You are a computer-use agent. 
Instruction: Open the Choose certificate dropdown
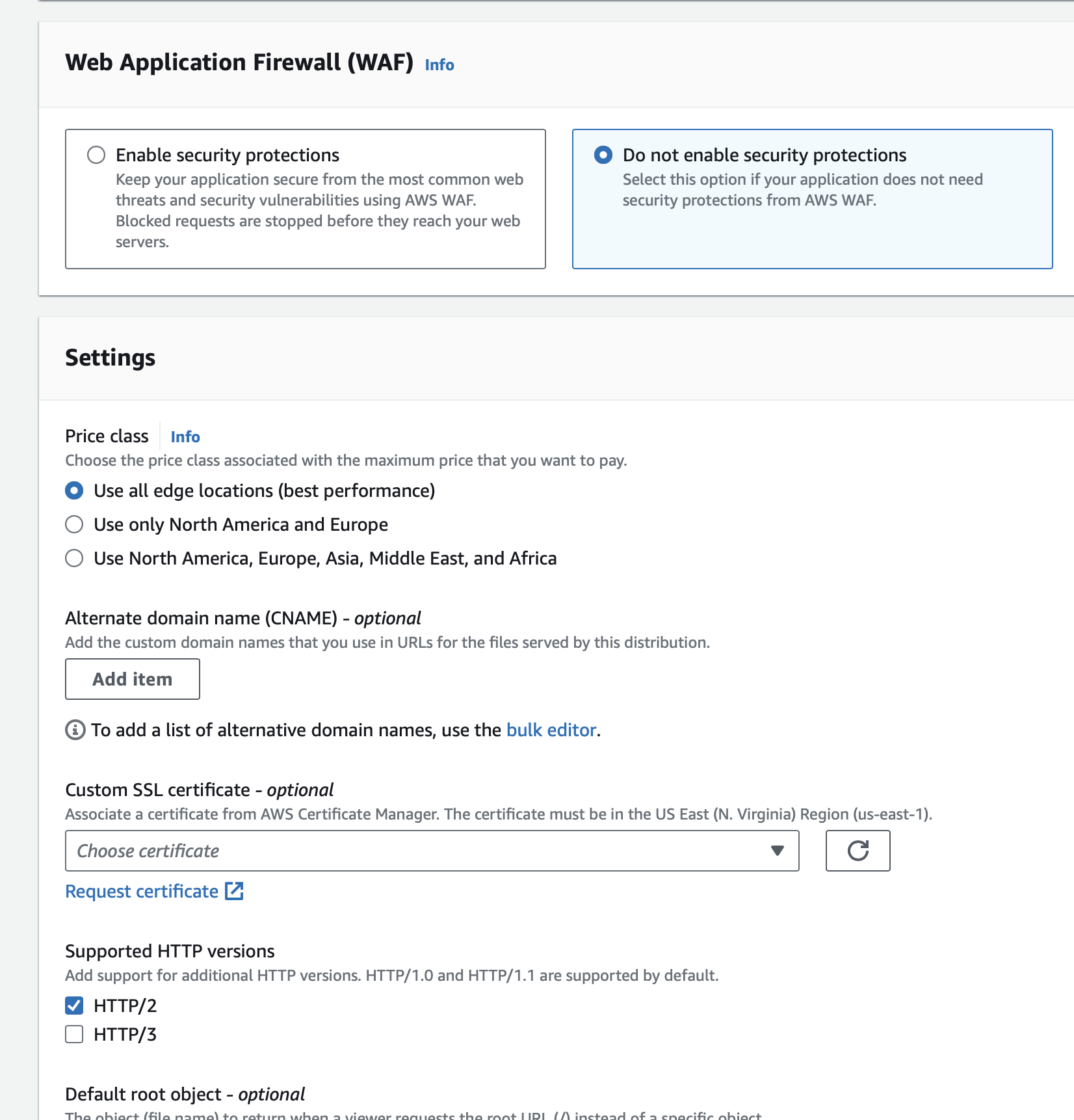(x=423, y=851)
